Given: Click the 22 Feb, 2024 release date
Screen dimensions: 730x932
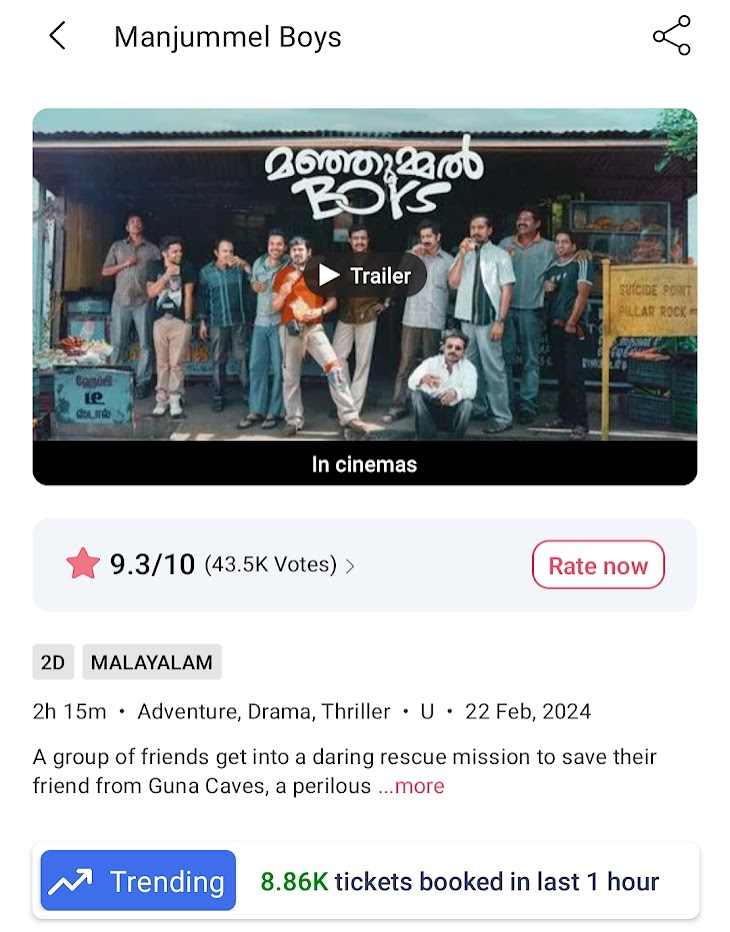Looking at the screenshot, I should click(x=528, y=711).
